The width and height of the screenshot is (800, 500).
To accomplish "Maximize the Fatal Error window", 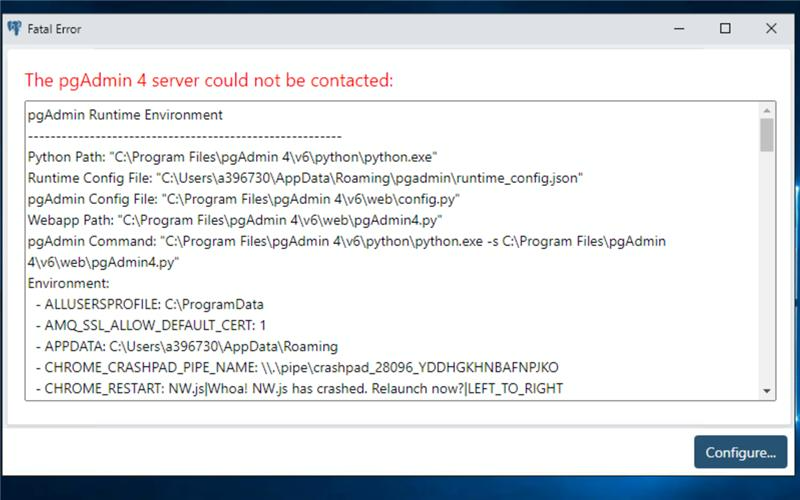I will [726, 29].
